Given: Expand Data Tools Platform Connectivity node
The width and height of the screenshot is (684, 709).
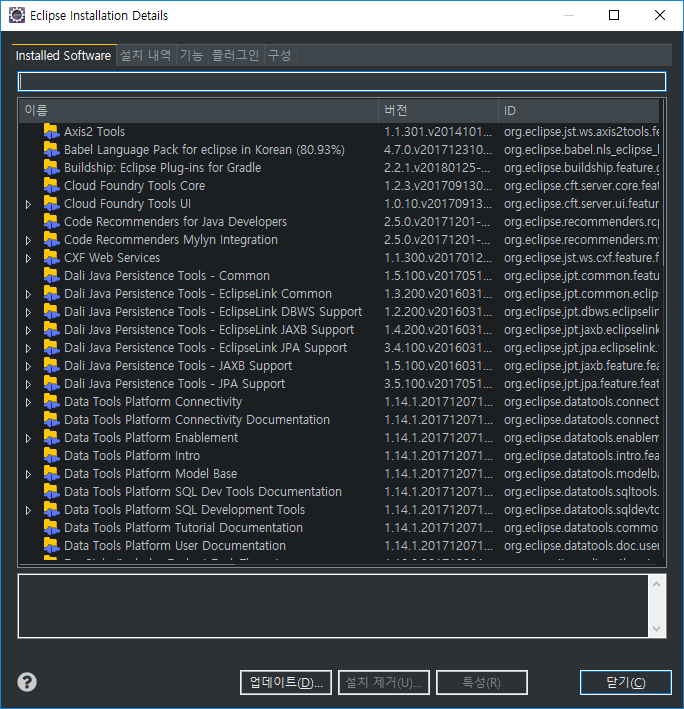Looking at the screenshot, I should click(x=28, y=402).
